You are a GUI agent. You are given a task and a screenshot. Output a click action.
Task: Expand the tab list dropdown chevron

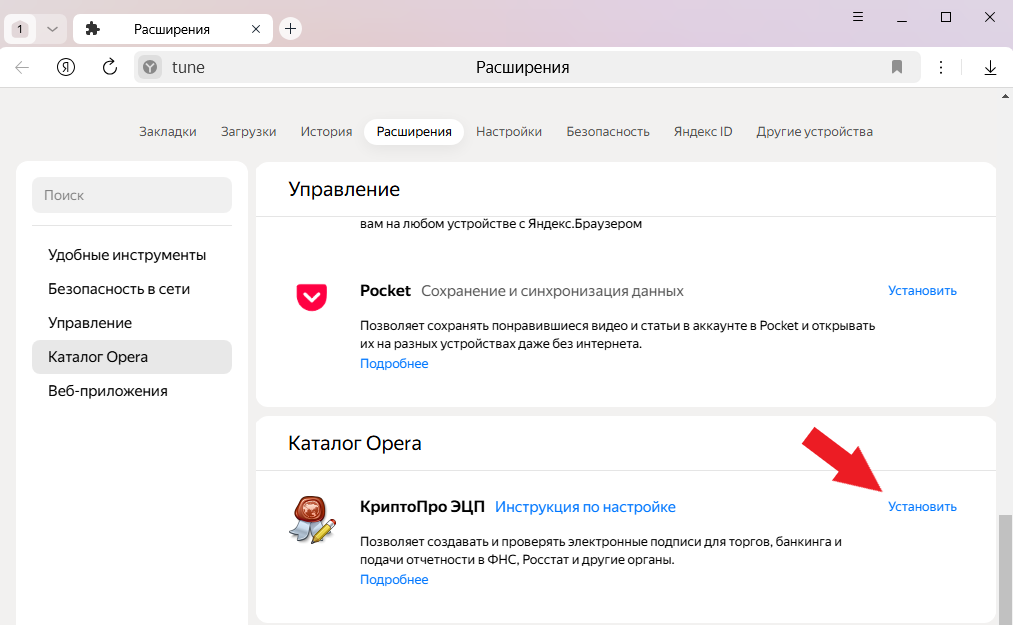point(52,29)
